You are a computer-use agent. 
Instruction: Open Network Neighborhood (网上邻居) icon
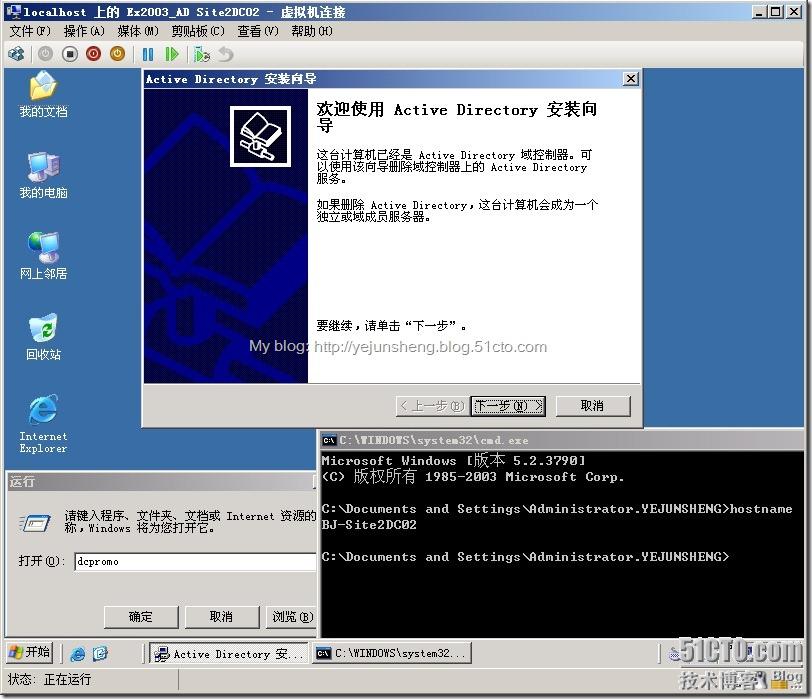44,256
